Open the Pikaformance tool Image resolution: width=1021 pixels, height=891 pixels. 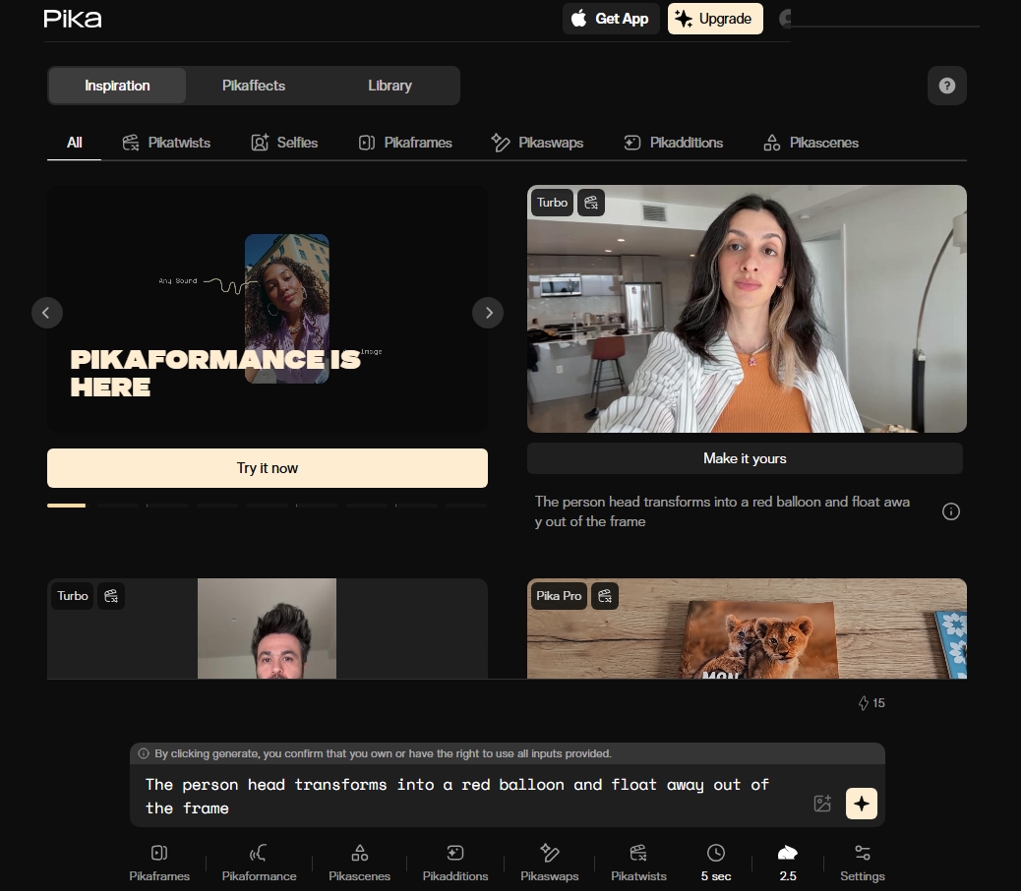point(259,863)
